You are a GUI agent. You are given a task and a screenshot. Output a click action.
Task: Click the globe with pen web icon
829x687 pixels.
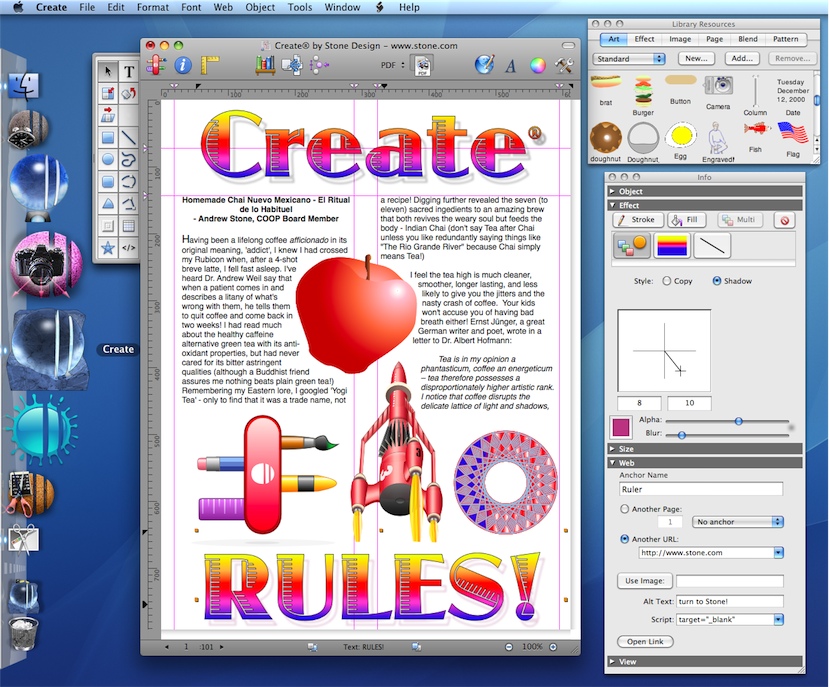(484, 65)
